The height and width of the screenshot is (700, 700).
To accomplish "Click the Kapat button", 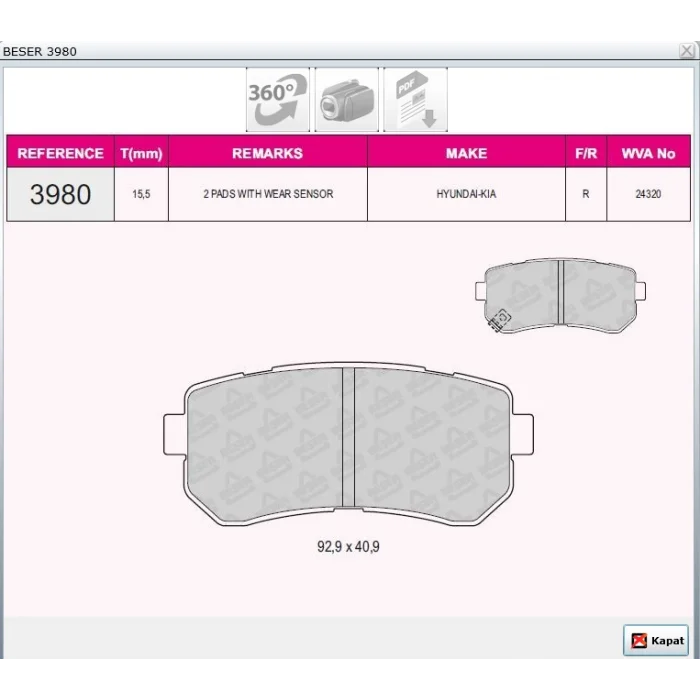I will point(656,640).
